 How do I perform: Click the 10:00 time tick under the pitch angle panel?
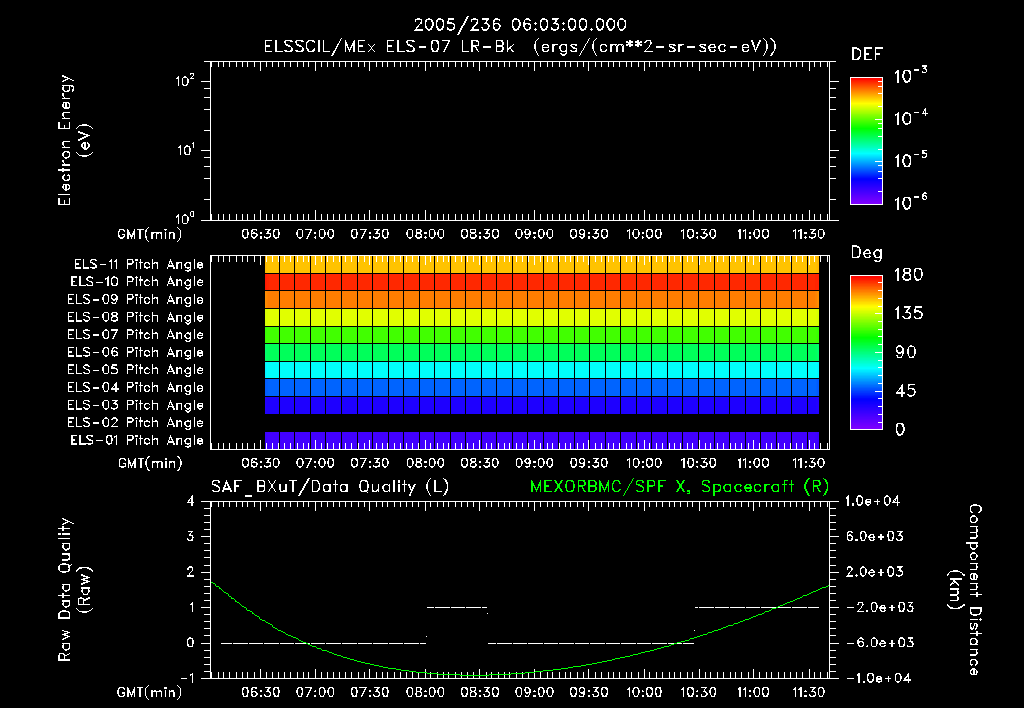coord(644,463)
